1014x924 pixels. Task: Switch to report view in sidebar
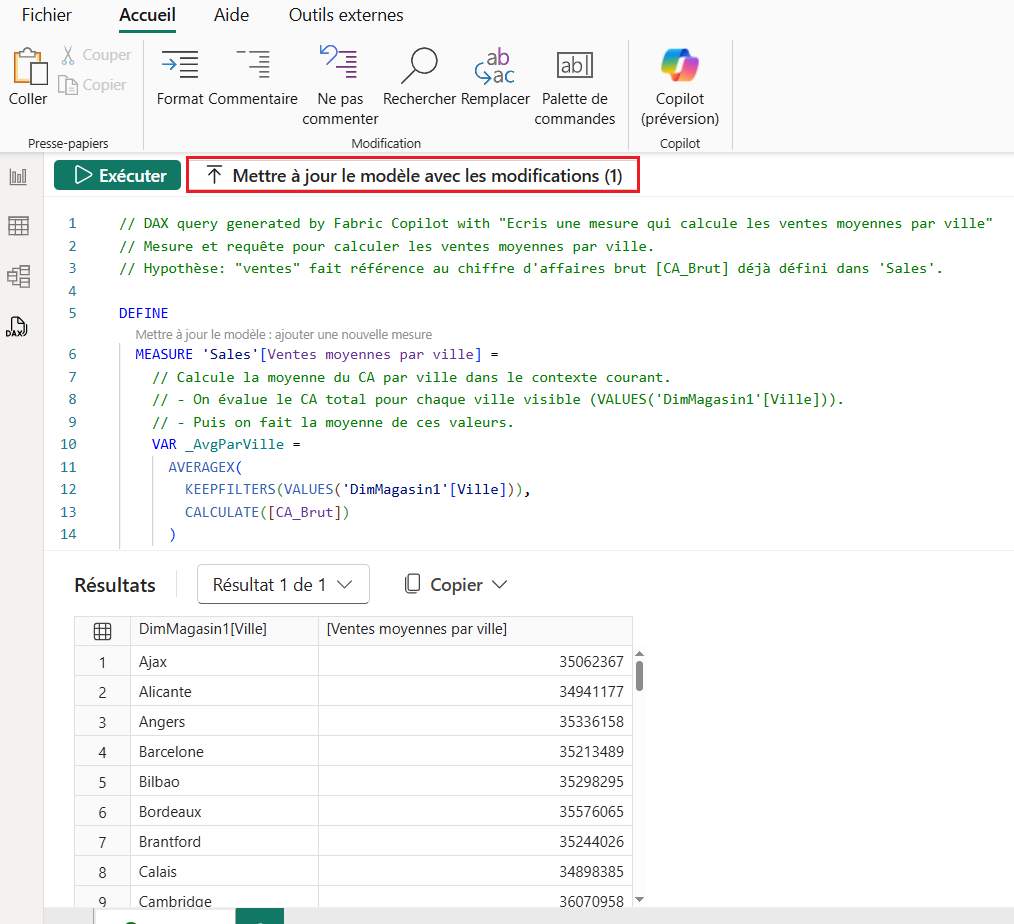click(x=19, y=177)
